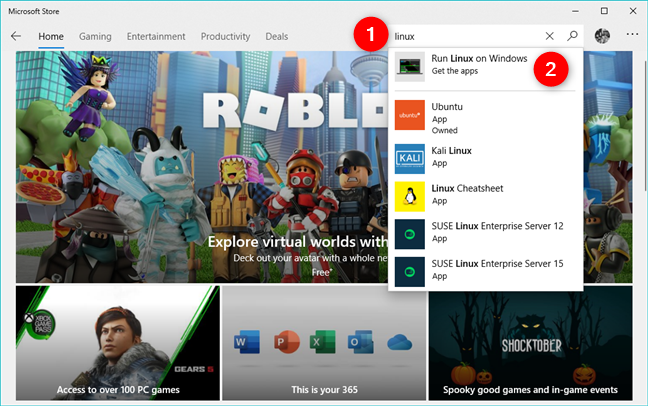Maximize the Microsoft Store window
This screenshot has width=648, height=406.
click(604, 11)
